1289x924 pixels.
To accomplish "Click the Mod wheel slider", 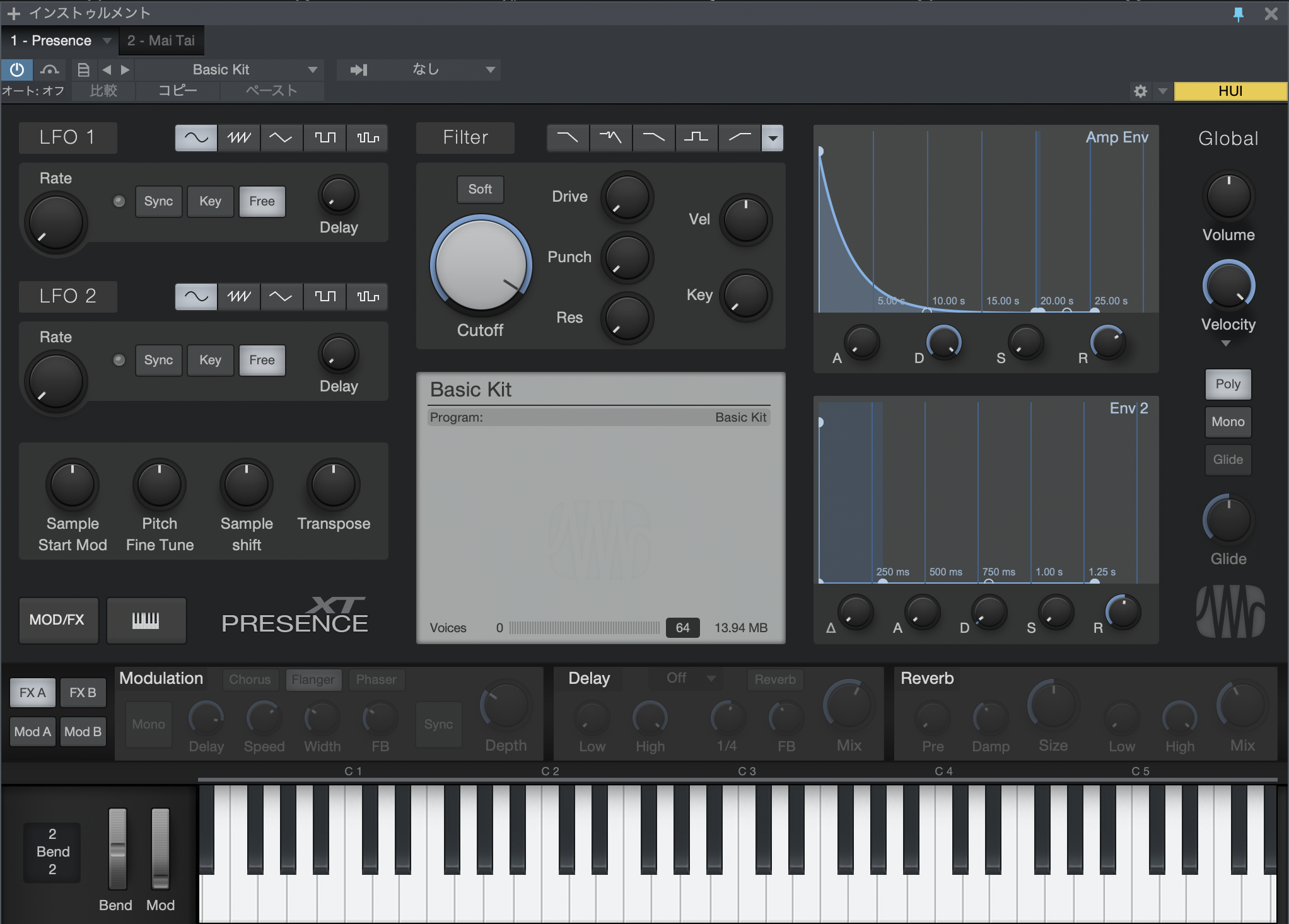I will (160, 848).
